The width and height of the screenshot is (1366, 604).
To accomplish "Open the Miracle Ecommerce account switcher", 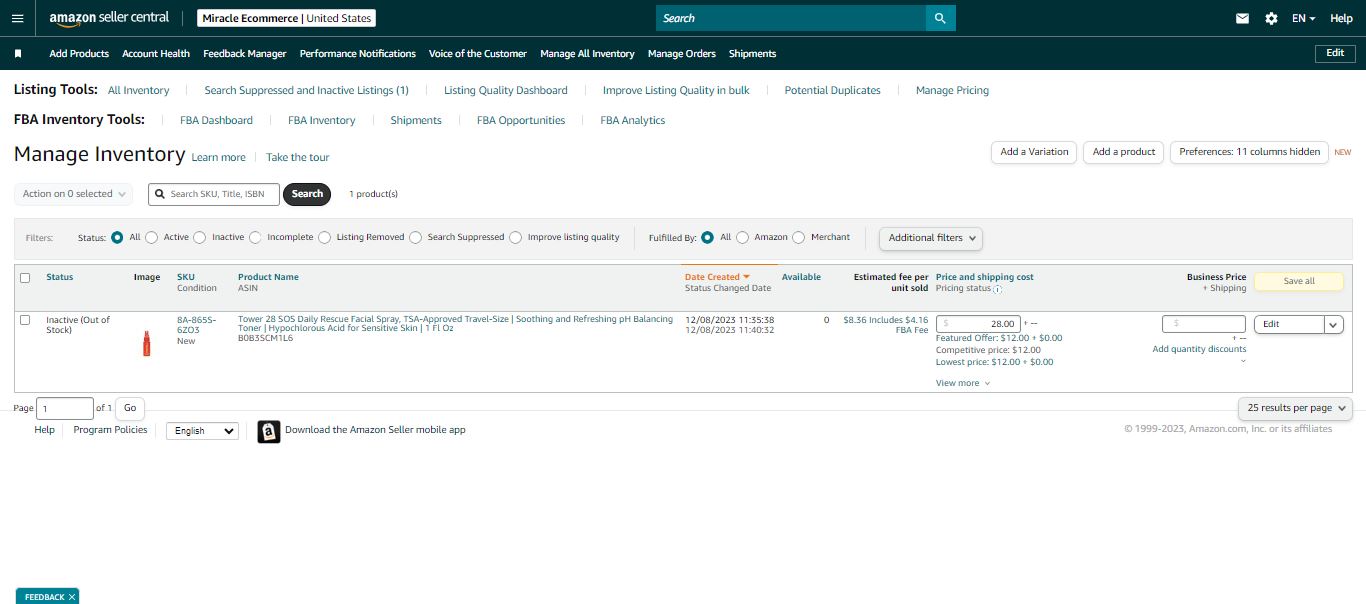I will [x=286, y=18].
